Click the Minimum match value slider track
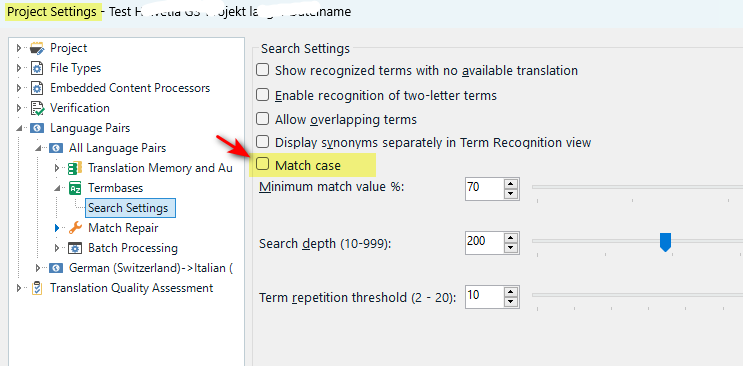Viewport: 743px width, 366px height. pos(637,187)
